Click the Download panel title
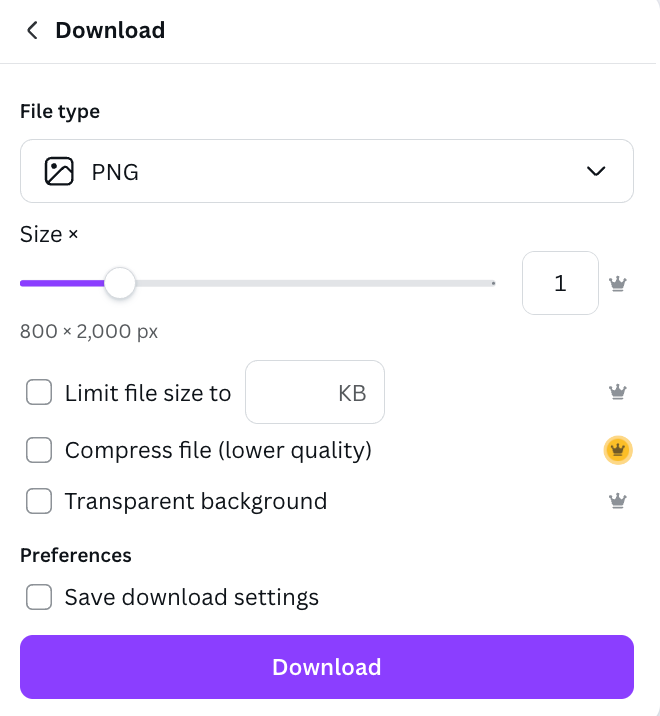 pos(110,31)
